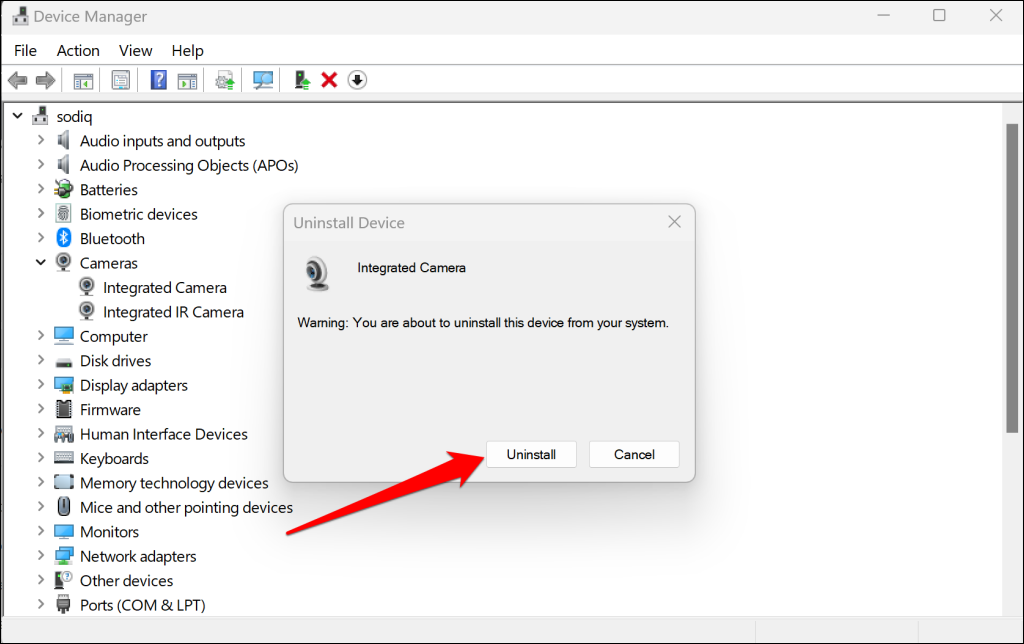Collapse the Cameras category

pyautogui.click(x=40, y=262)
